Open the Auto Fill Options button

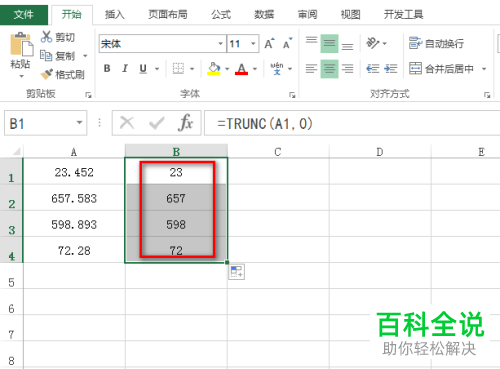click(237, 272)
